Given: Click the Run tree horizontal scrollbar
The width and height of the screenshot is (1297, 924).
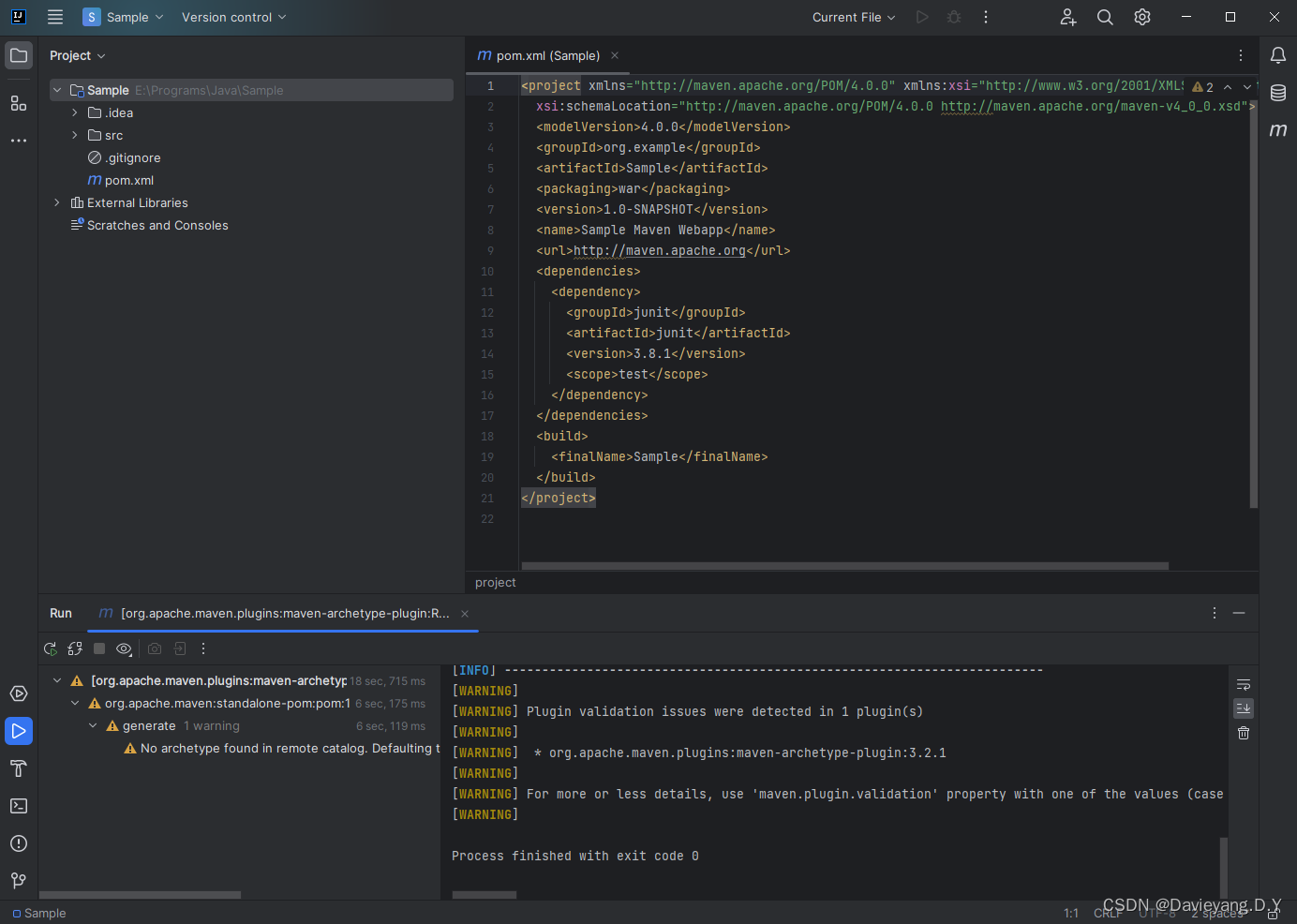Looking at the screenshot, I should pos(140,895).
